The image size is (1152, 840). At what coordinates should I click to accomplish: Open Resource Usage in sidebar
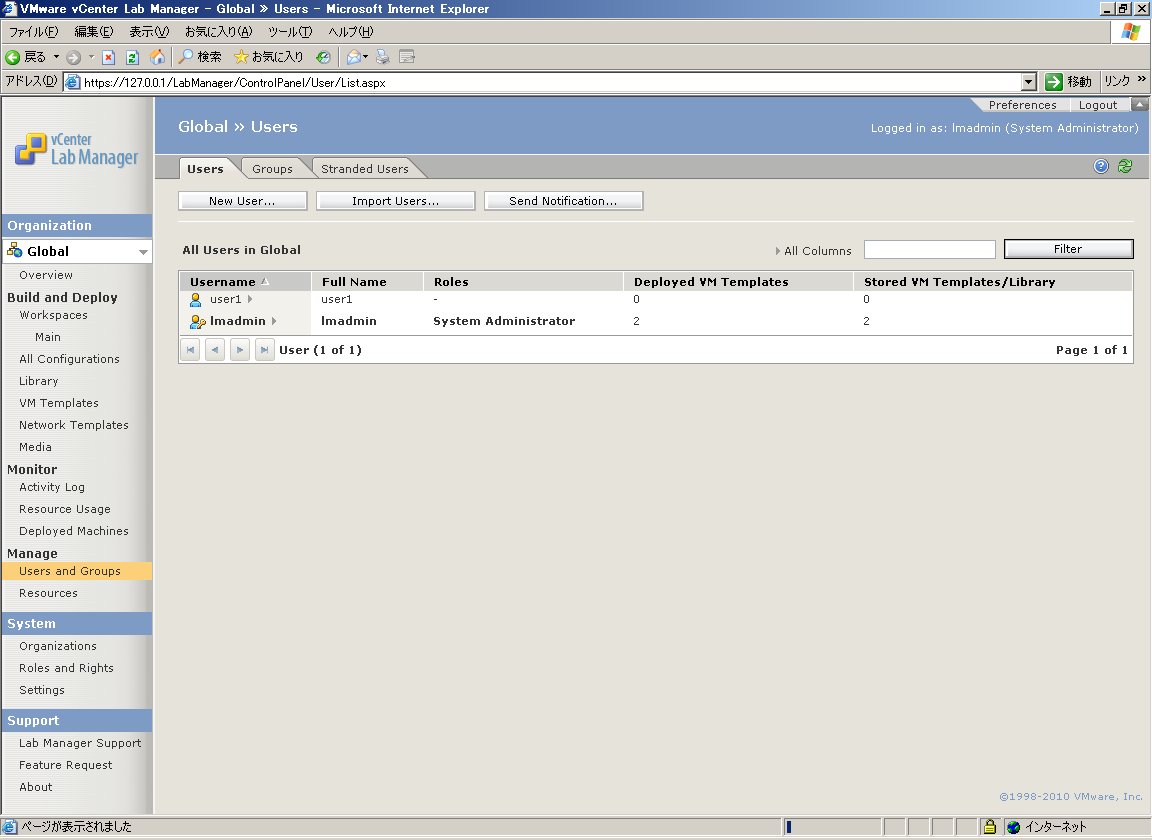[x=65, y=509]
